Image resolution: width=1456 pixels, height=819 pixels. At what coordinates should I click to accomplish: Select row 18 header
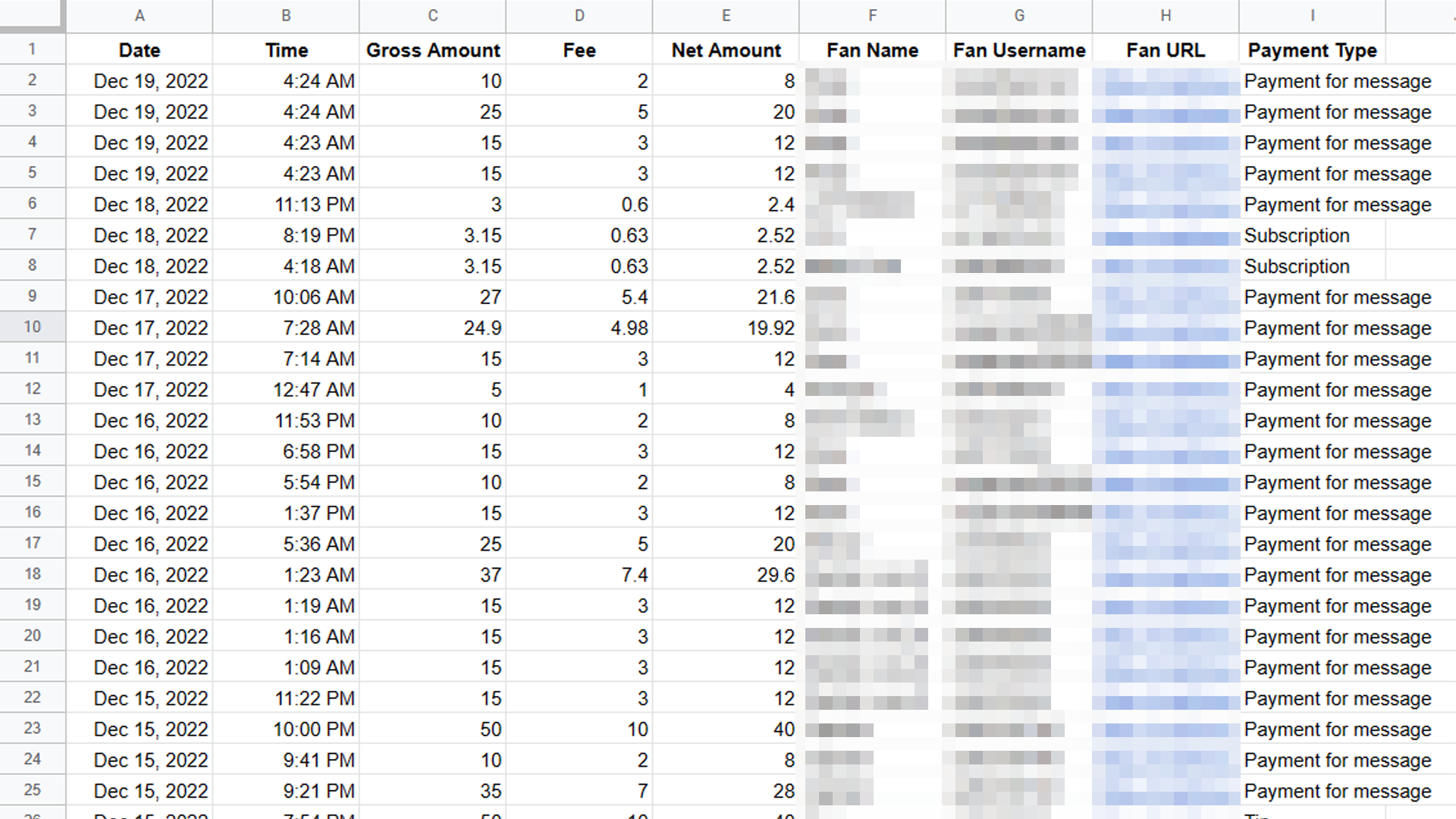click(x=32, y=574)
